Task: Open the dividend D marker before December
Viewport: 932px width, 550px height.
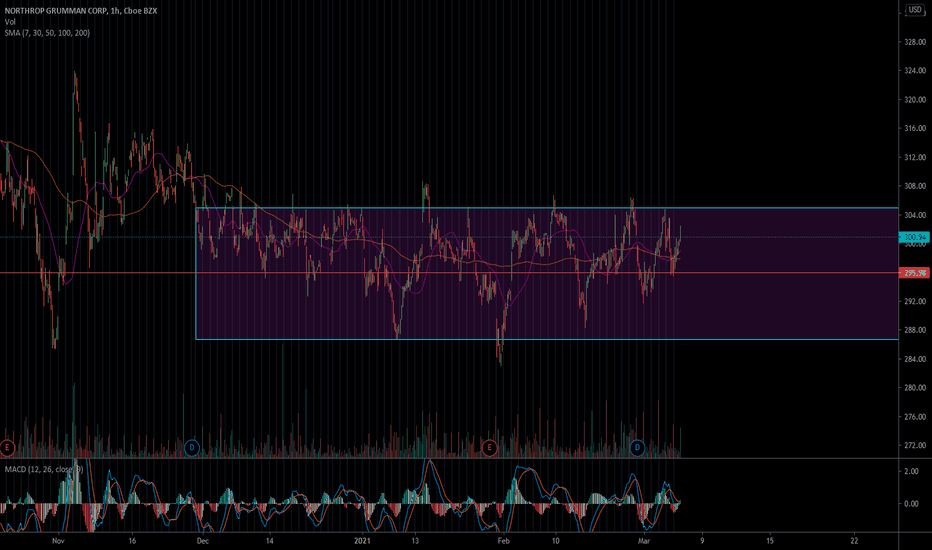Action: [x=191, y=447]
